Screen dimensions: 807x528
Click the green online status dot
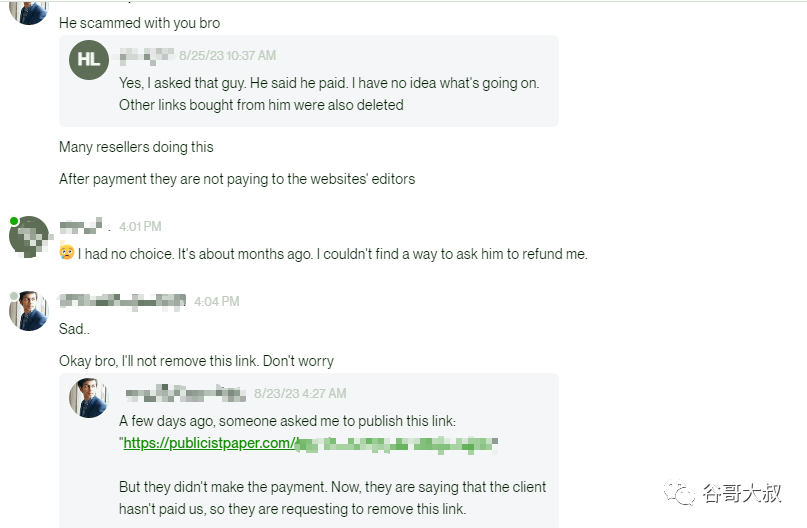click(14, 221)
